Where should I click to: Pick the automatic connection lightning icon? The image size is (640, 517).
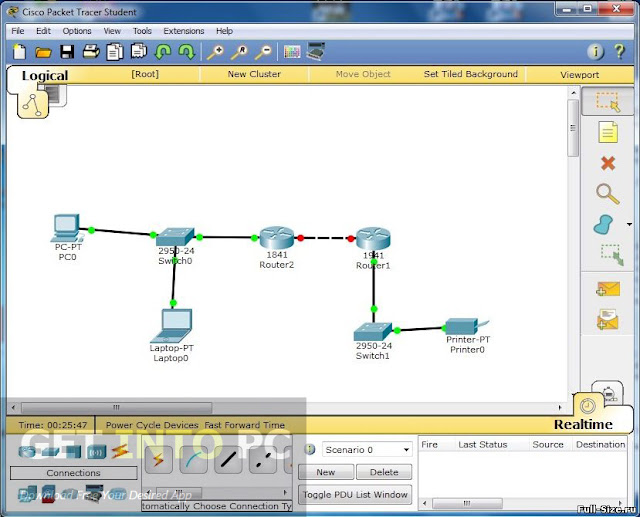(158, 460)
